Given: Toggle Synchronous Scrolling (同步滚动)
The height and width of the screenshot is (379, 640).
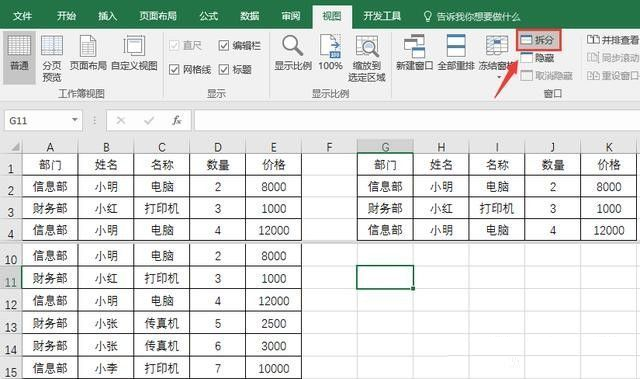Looking at the screenshot, I should coord(613,58).
